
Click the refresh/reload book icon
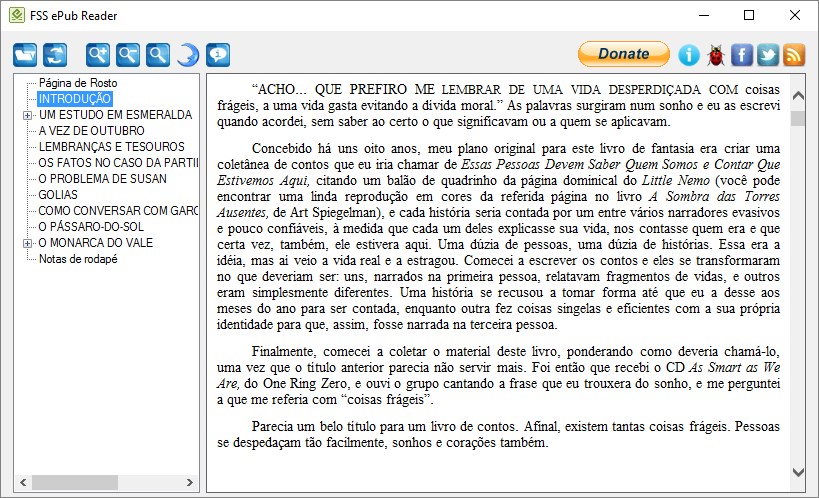click(55, 54)
